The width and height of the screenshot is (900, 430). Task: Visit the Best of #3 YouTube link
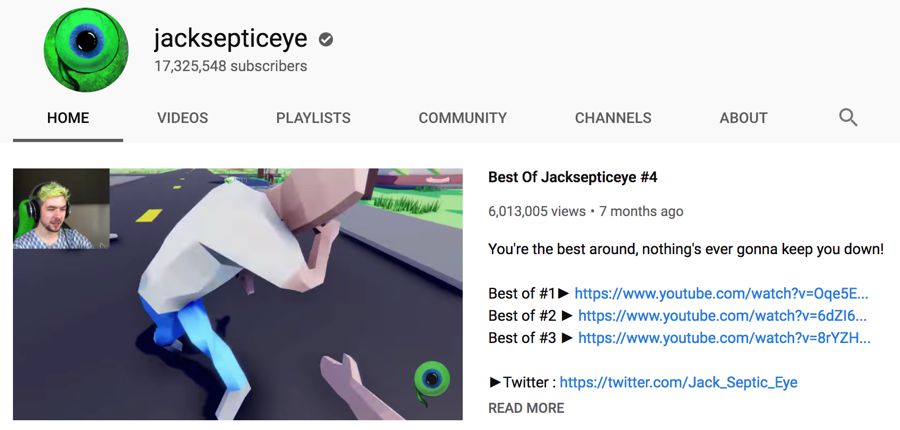tap(724, 338)
